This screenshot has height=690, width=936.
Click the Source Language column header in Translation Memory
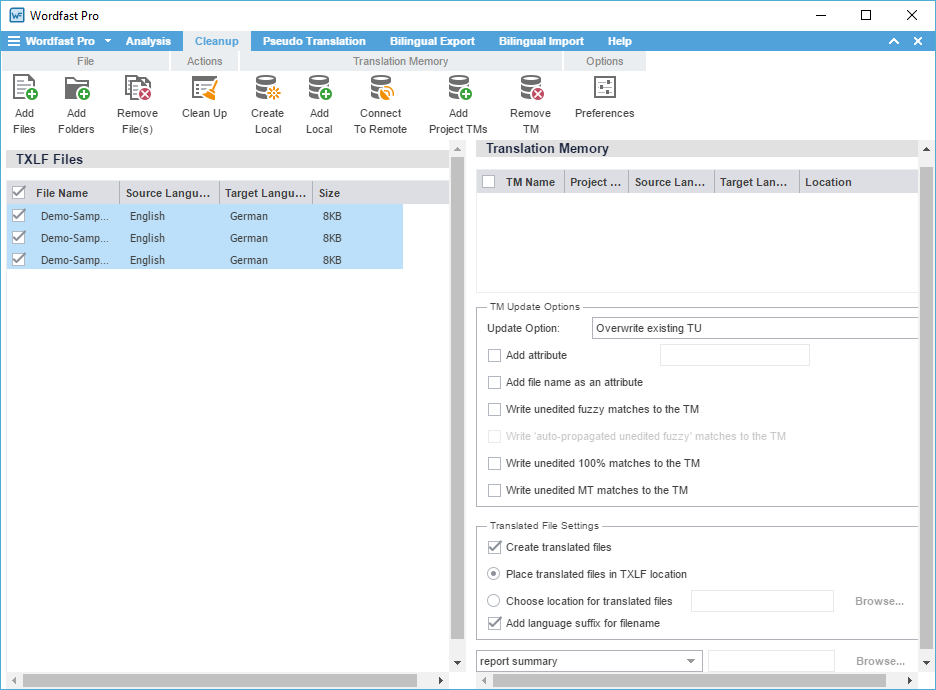click(670, 182)
